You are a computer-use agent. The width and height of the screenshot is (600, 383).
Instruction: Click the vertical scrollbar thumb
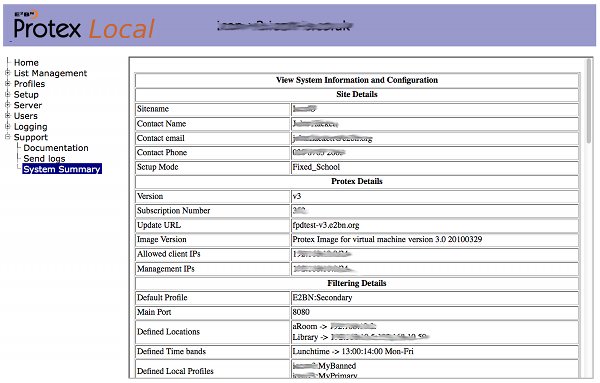click(589, 101)
